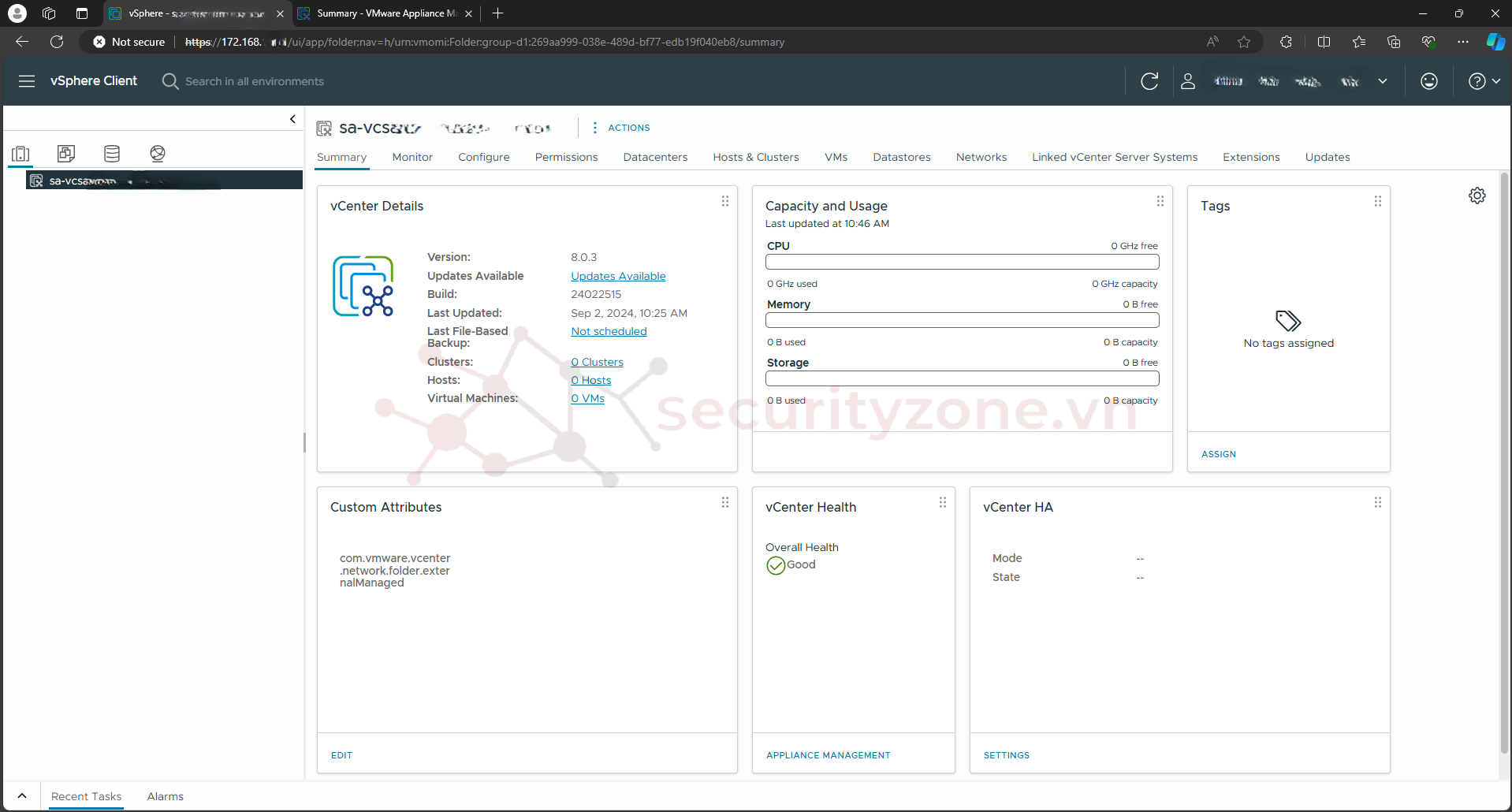Image resolution: width=1512 pixels, height=812 pixels.
Task: Click the vCenter Health card drag handle
Action: pyautogui.click(x=943, y=502)
